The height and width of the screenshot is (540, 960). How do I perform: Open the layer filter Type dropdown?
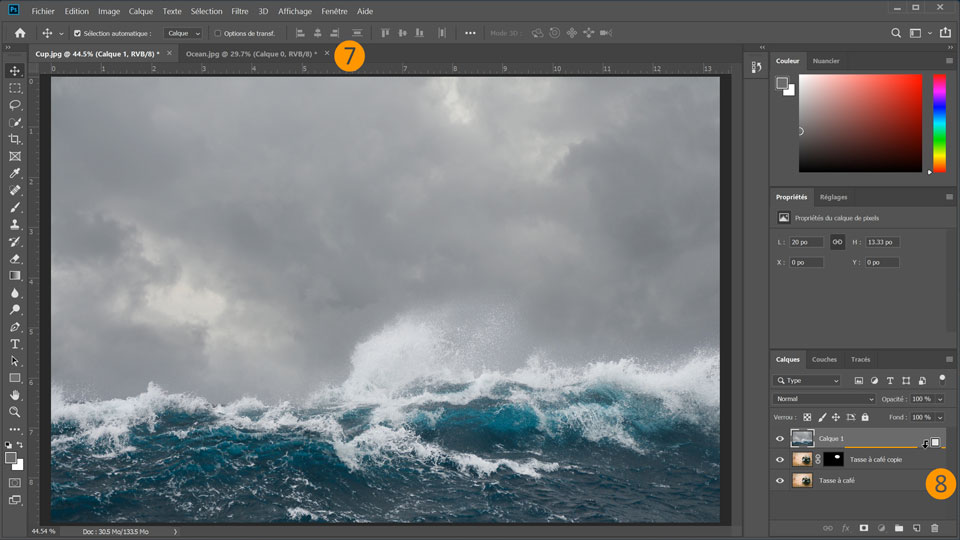[x=806, y=381]
